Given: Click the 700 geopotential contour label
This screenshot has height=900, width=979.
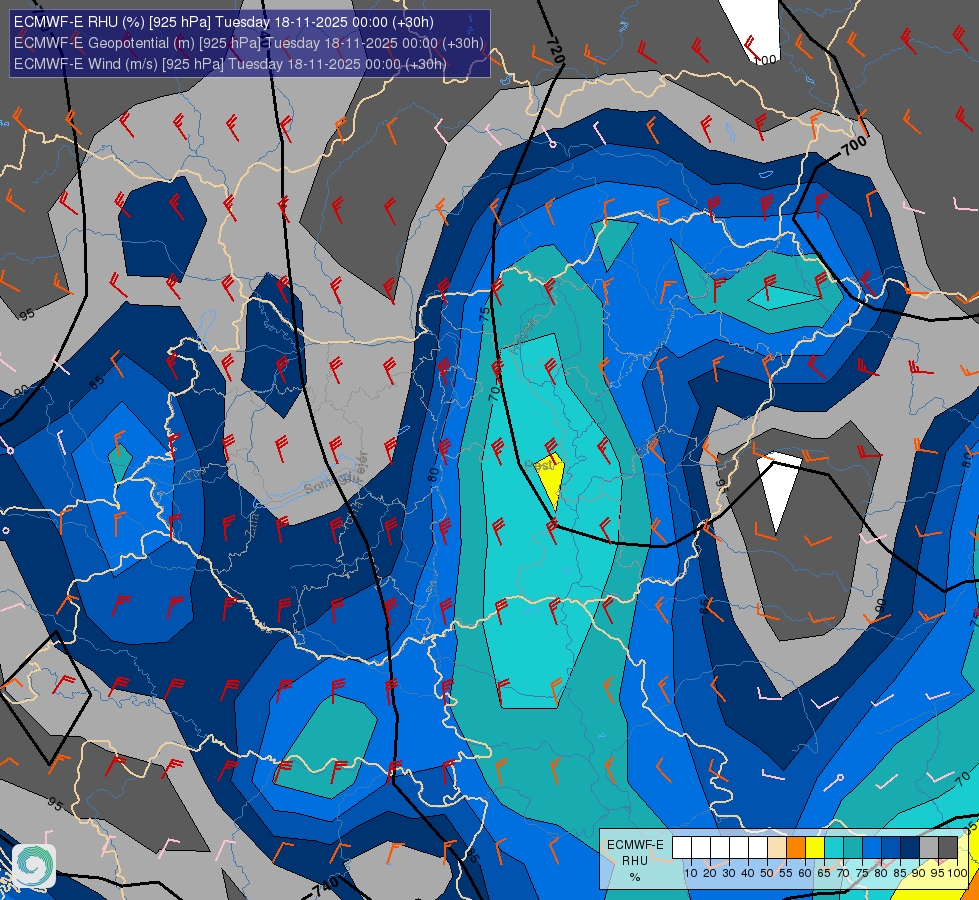Looking at the screenshot, I should [x=854, y=146].
